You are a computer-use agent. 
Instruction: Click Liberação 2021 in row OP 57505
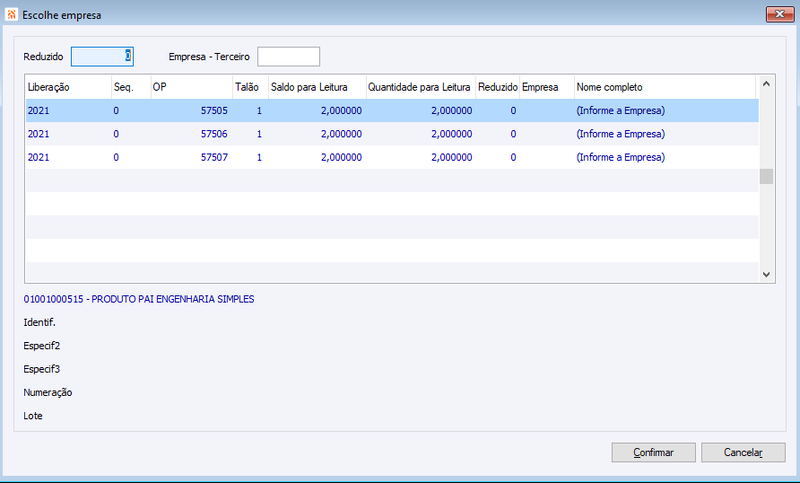click(39, 111)
